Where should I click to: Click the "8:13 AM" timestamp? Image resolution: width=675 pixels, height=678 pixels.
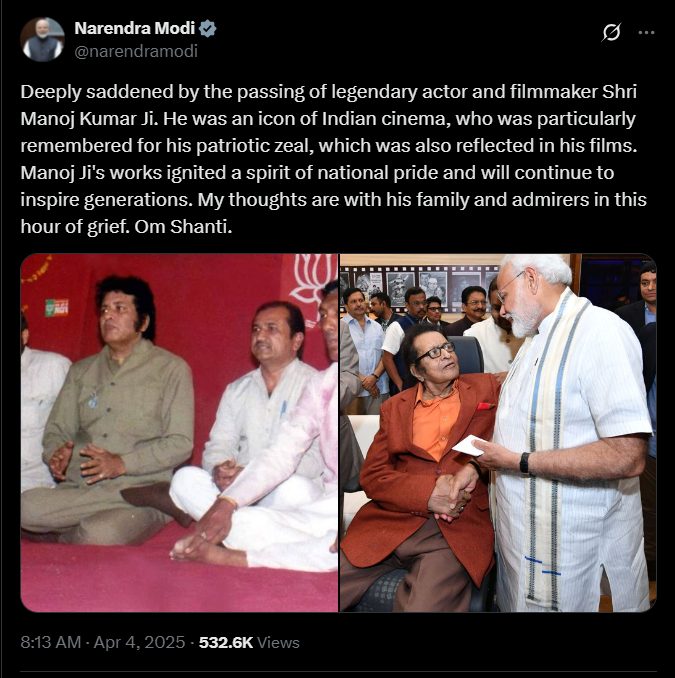pyautogui.click(x=51, y=642)
